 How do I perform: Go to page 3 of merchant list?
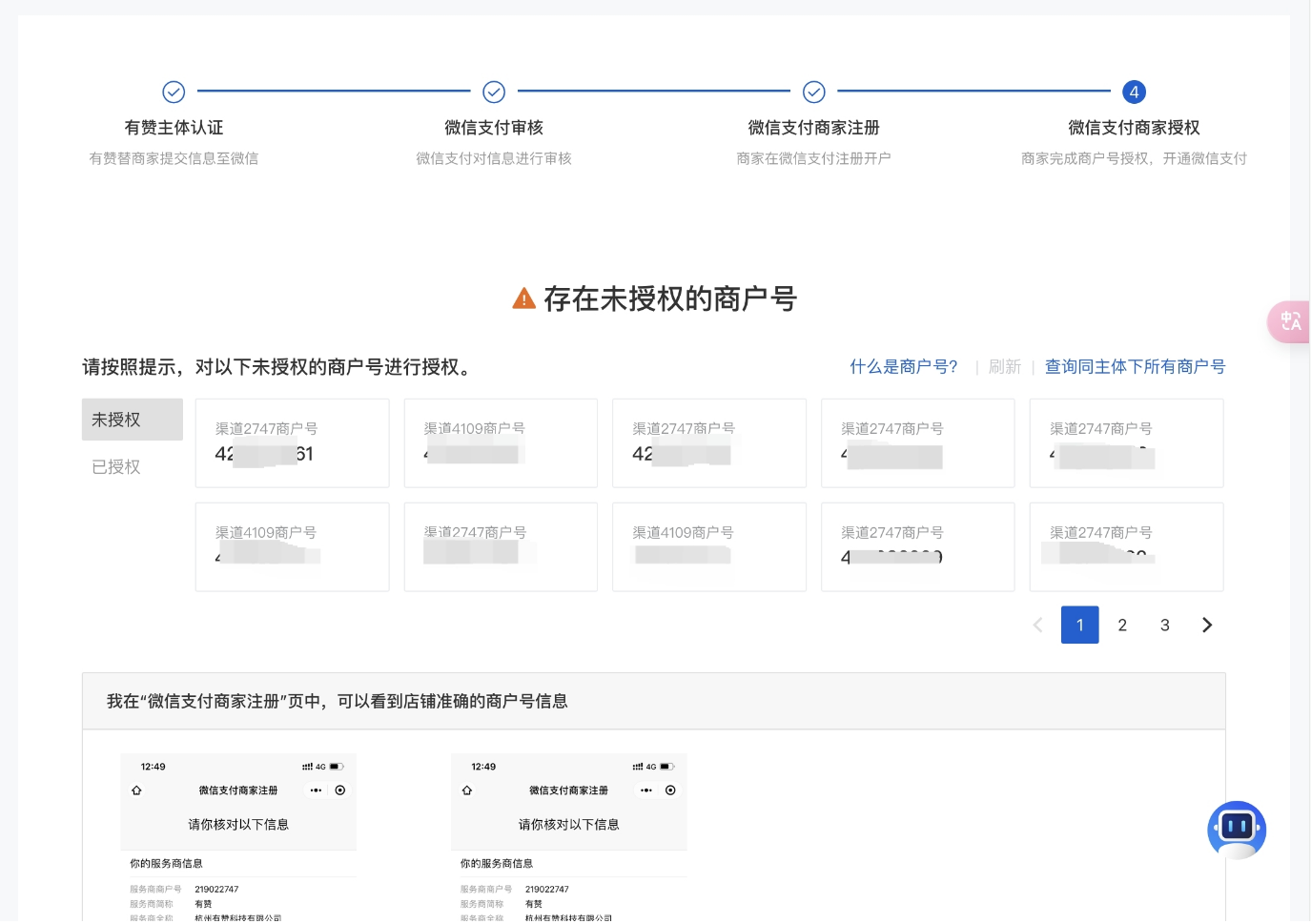[1164, 625]
